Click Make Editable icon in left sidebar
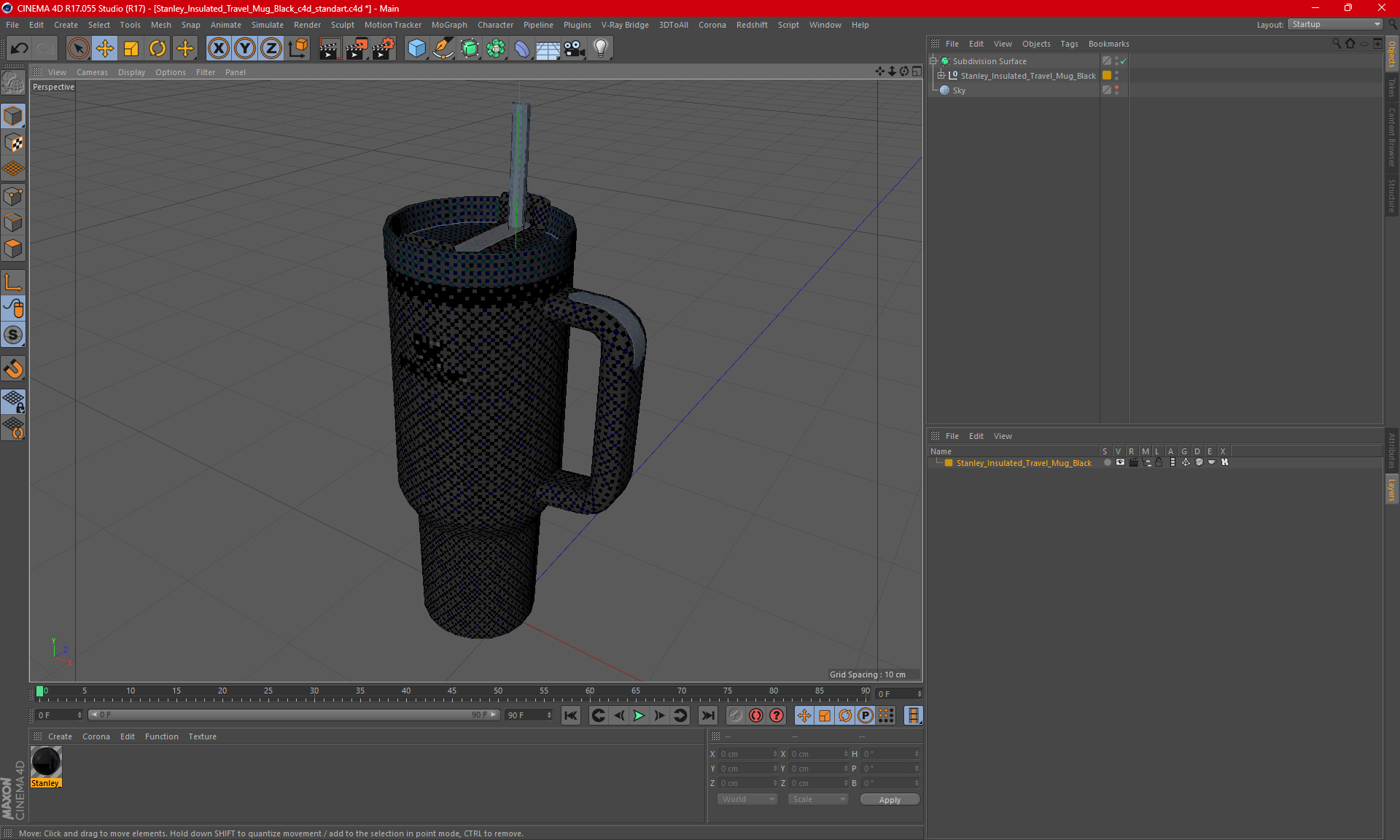Image resolution: width=1400 pixels, height=840 pixels. [13, 82]
